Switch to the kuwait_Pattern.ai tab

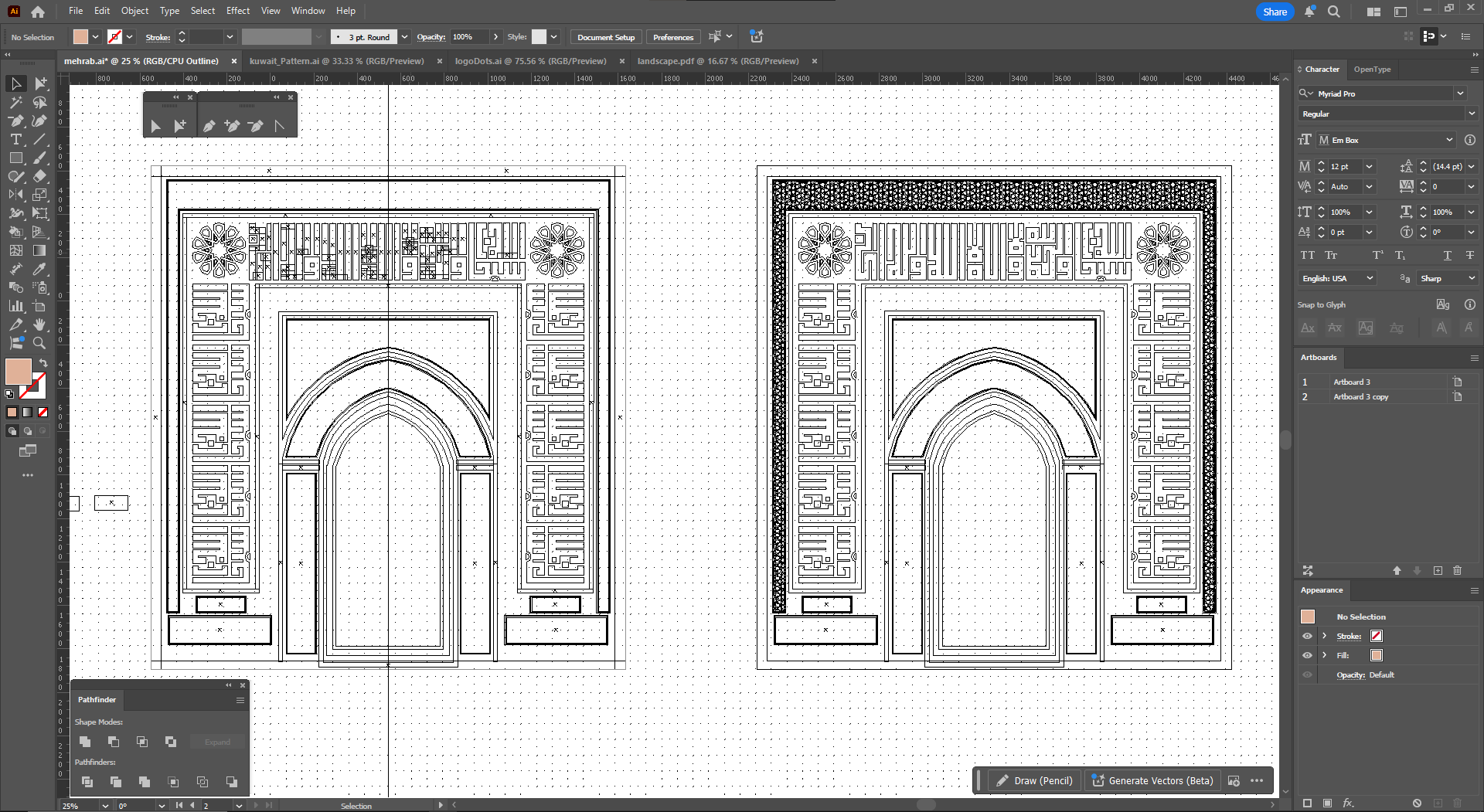[336, 61]
